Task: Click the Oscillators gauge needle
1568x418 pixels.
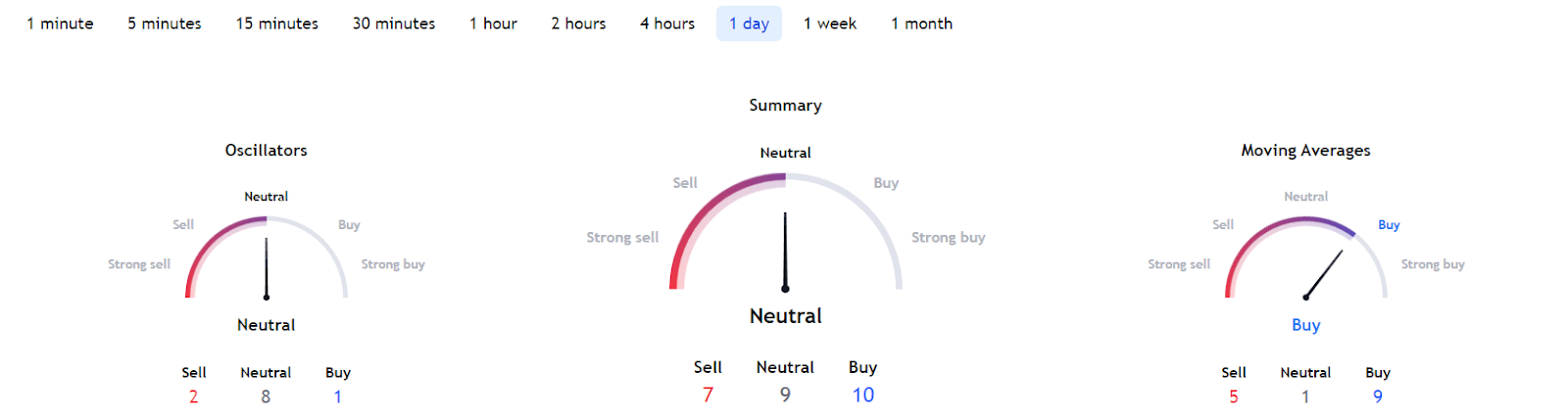Action: click(267, 268)
